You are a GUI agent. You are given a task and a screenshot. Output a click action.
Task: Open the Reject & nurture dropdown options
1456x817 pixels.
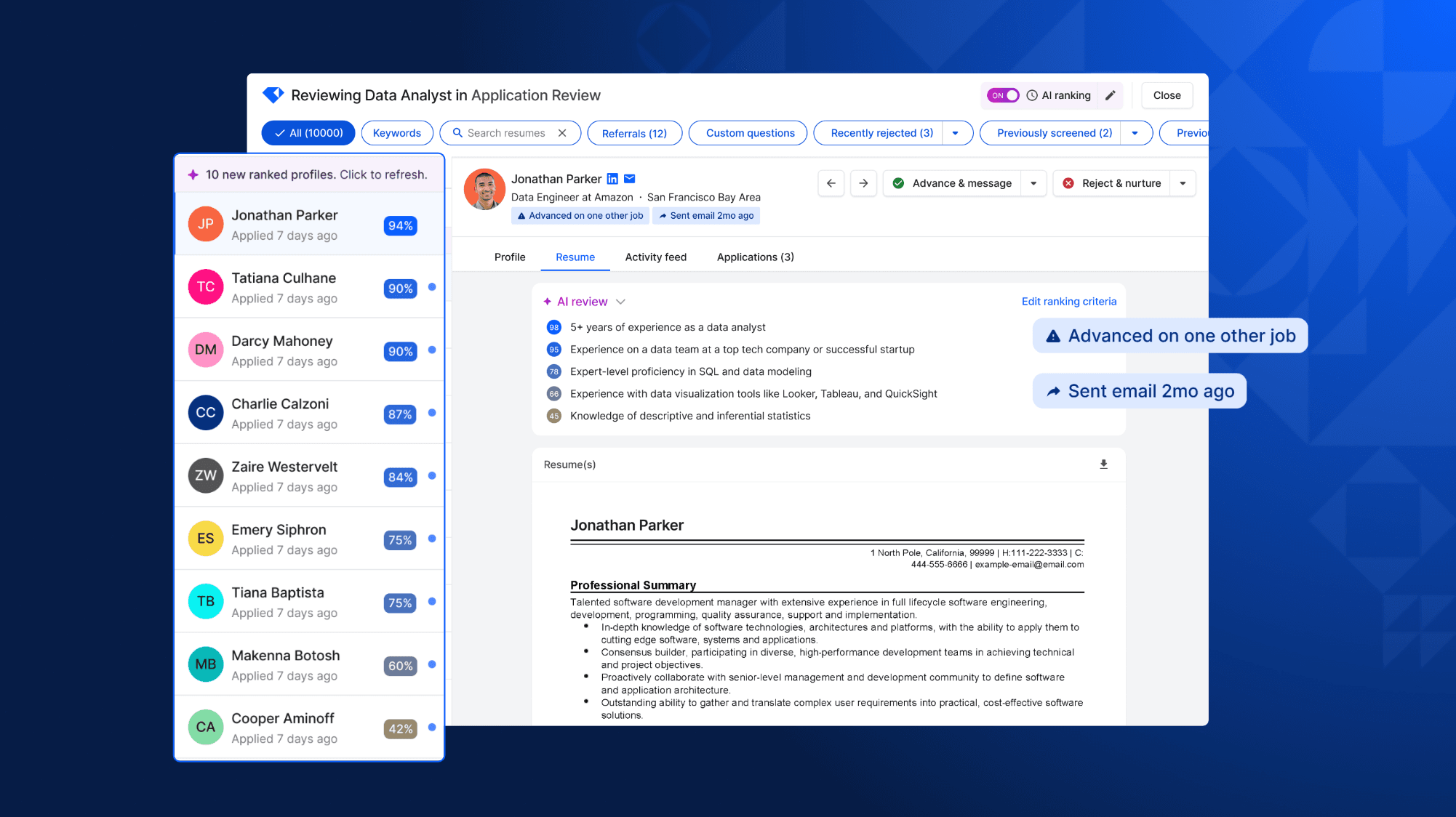click(x=1183, y=183)
